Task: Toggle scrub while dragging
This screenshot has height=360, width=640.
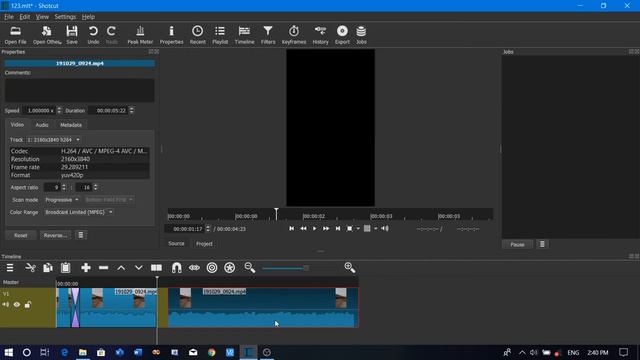Action: click(x=194, y=268)
